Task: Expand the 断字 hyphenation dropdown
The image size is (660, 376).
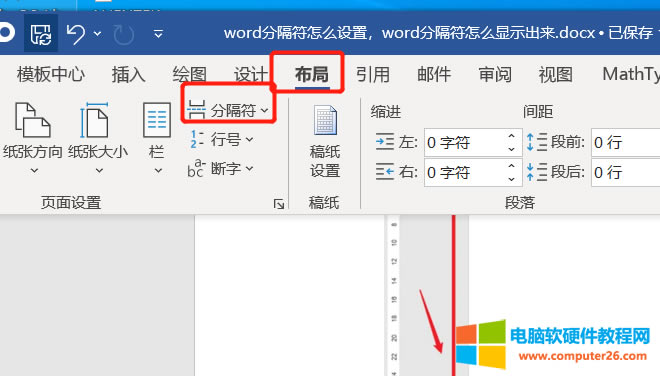Action: pyautogui.click(x=221, y=169)
